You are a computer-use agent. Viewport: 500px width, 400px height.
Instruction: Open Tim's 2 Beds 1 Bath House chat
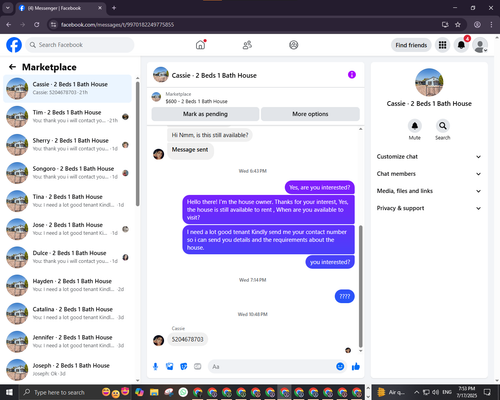coord(67,117)
